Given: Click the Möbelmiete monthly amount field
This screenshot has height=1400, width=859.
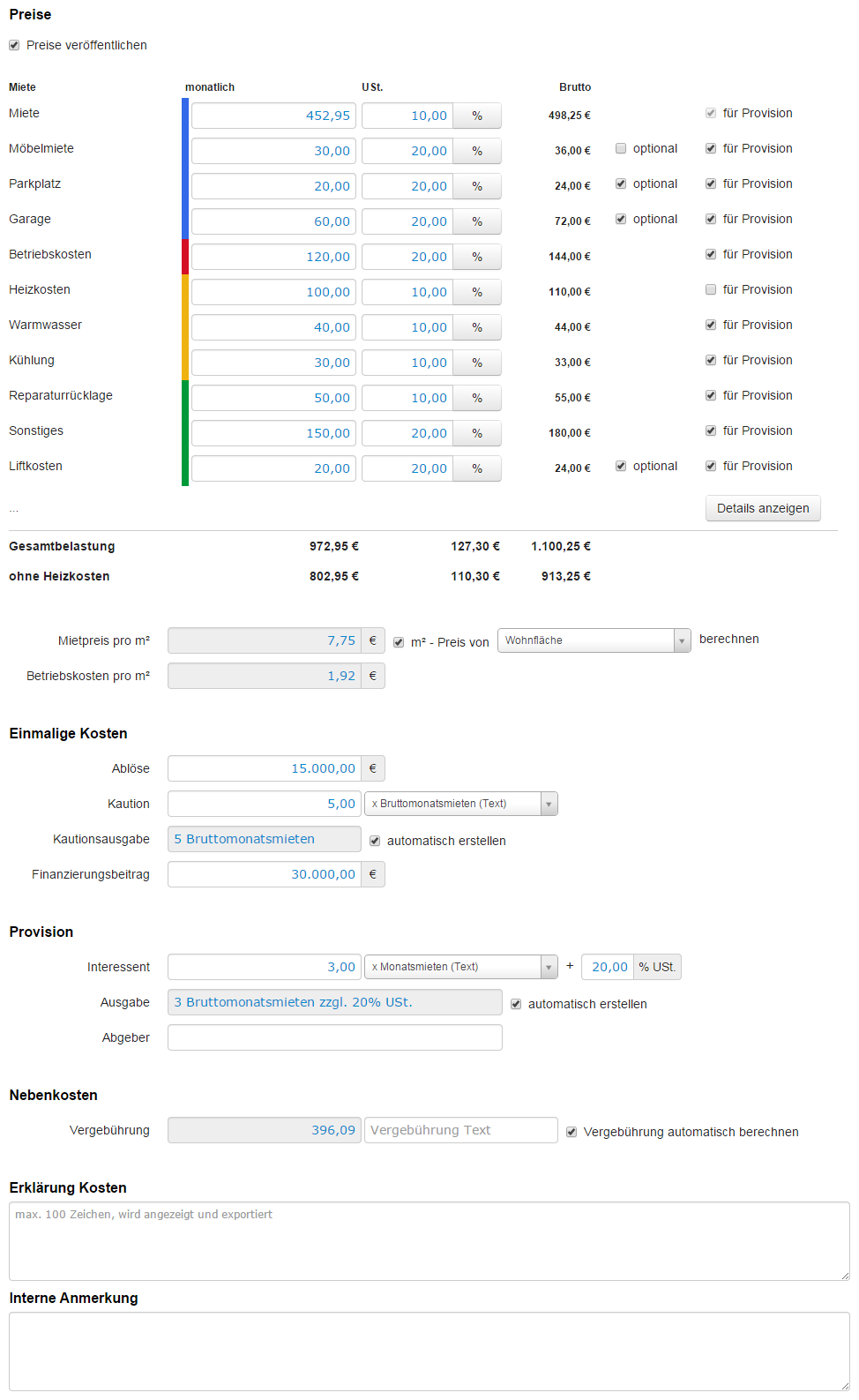Looking at the screenshot, I should [x=273, y=151].
